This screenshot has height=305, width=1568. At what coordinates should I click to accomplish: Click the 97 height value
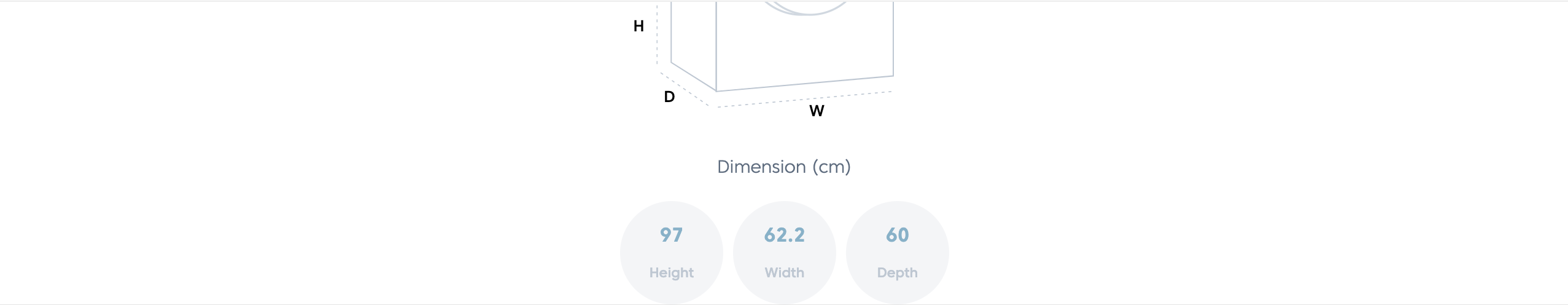tap(671, 235)
